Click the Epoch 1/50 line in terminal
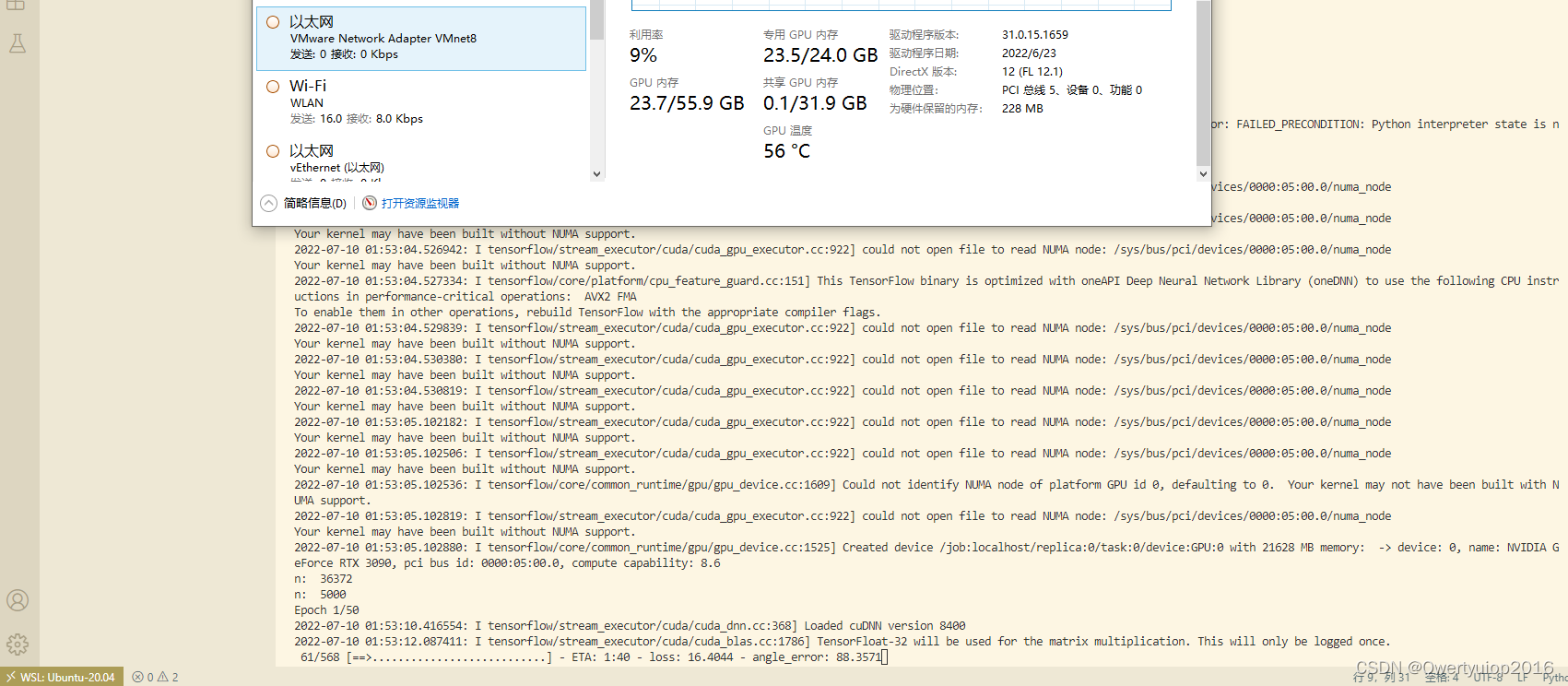Image resolution: width=1568 pixels, height=686 pixels. [326, 610]
